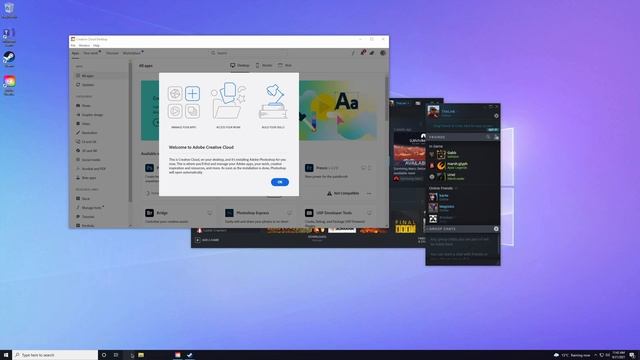Screen dimensions: 640x360
Task: Click OK in the Welcome dialog
Action: point(280,182)
